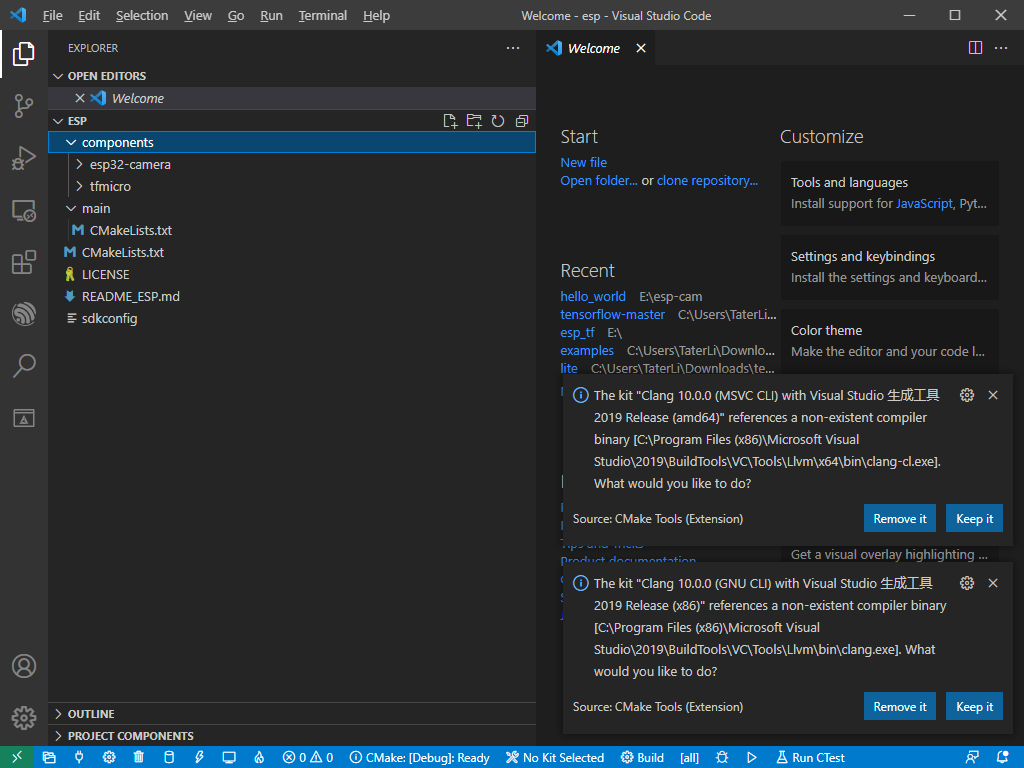This screenshot has height=768, width=1024.
Task: Click the gear icon next to the plug in status bar
Action: tap(109, 758)
